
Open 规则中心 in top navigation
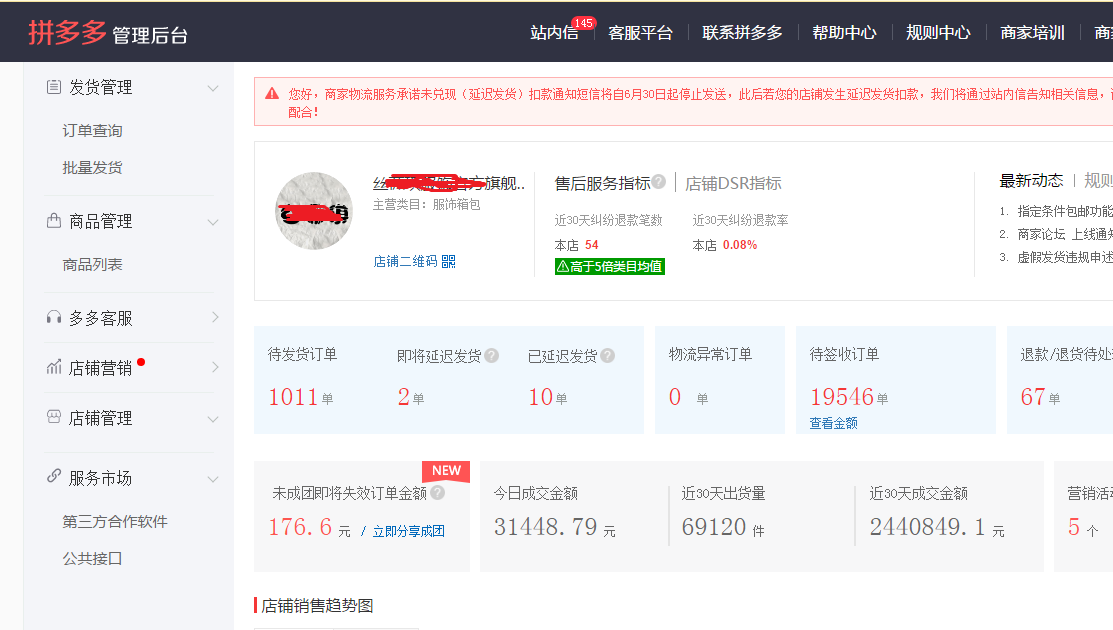(x=938, y=33)
